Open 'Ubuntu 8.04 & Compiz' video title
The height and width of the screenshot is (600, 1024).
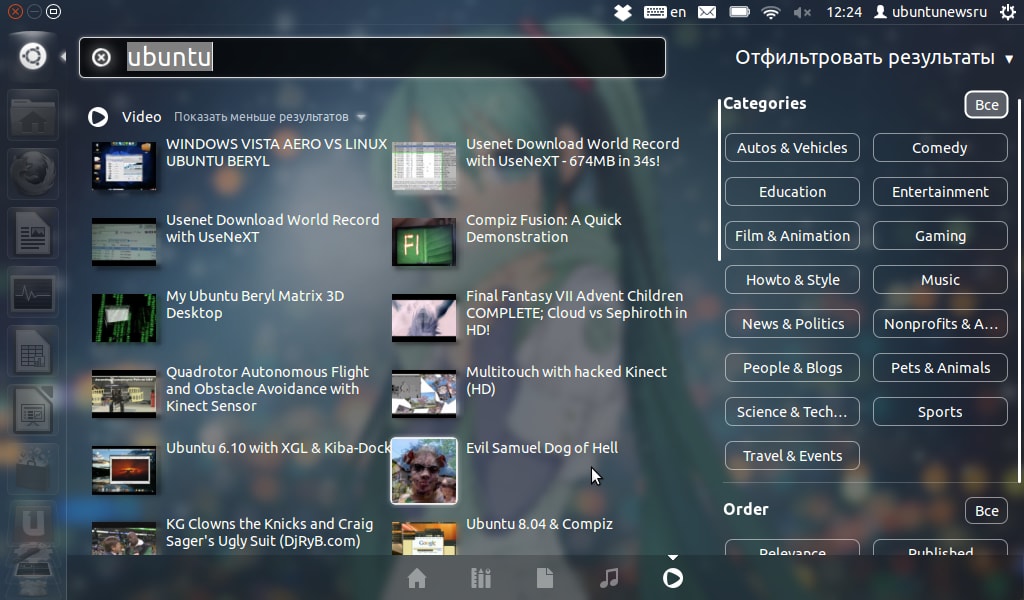click(x=539, y=524)
